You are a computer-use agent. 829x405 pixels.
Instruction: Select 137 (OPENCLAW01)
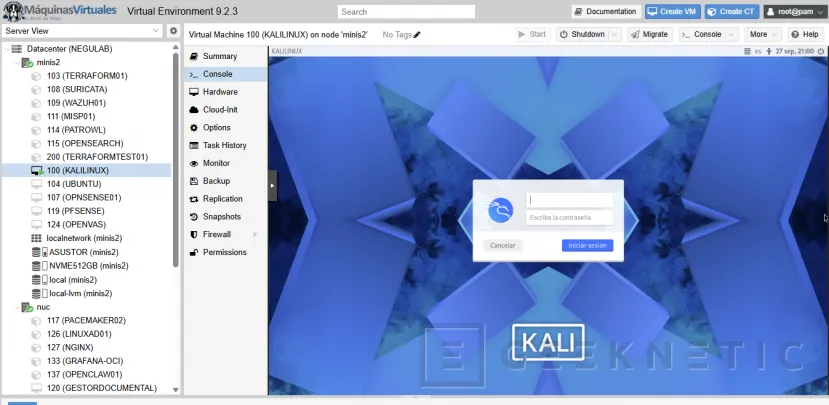pyautogui.click(x=87, y=375)
